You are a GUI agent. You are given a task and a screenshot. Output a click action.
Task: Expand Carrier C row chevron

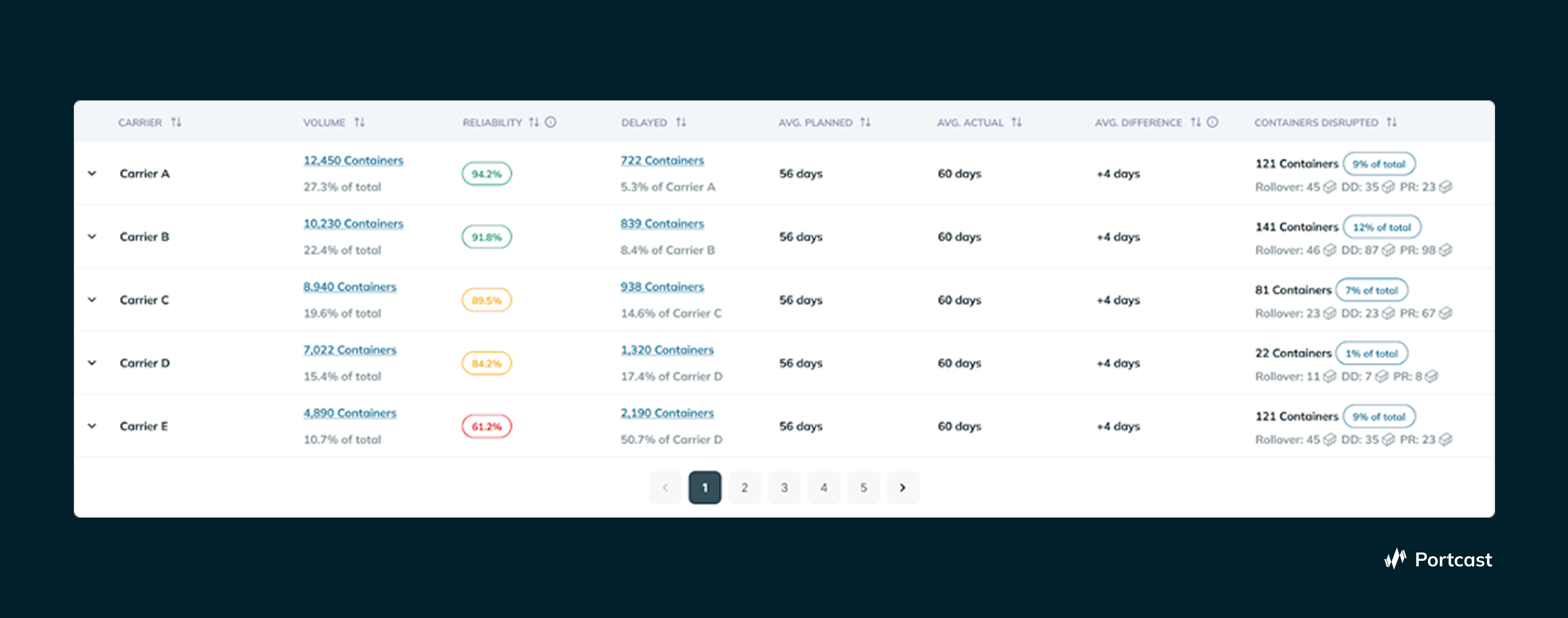[x=92, y=300]
